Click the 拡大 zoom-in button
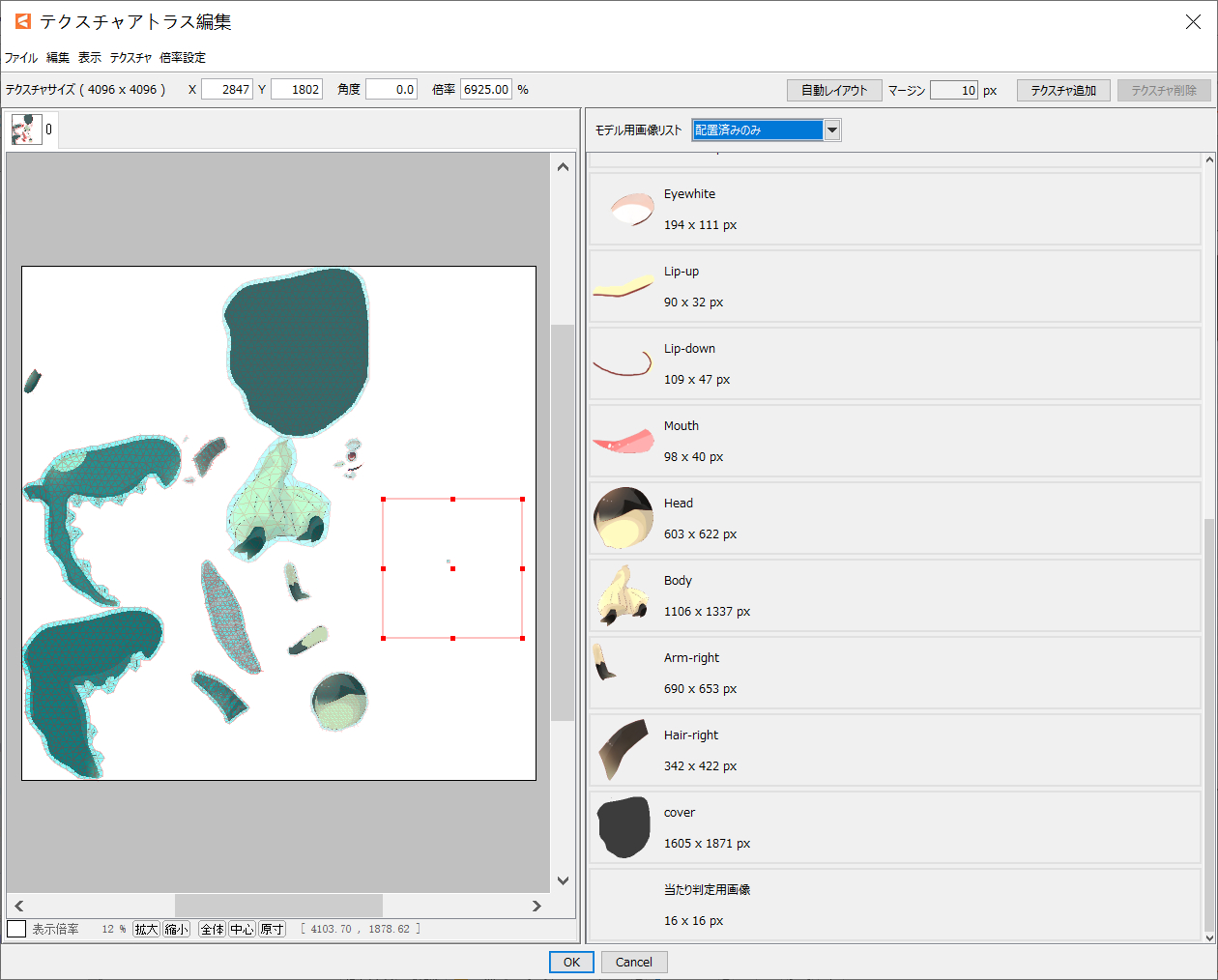Image resolution: width=1218 pixels, height=980 pixels. pos(146,929)
